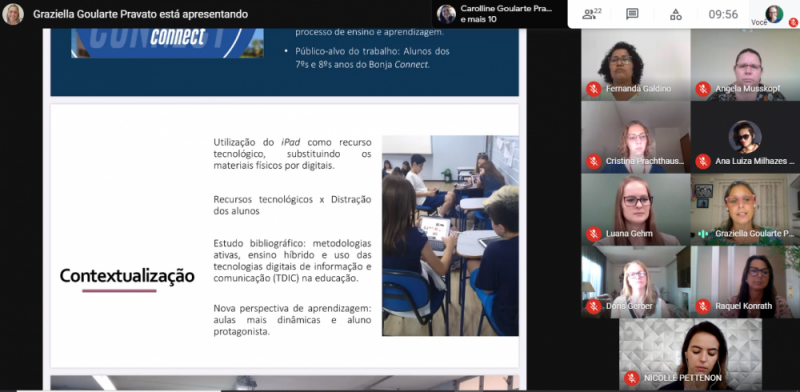Click the 'e mais 10' participants text

point(478,19)
